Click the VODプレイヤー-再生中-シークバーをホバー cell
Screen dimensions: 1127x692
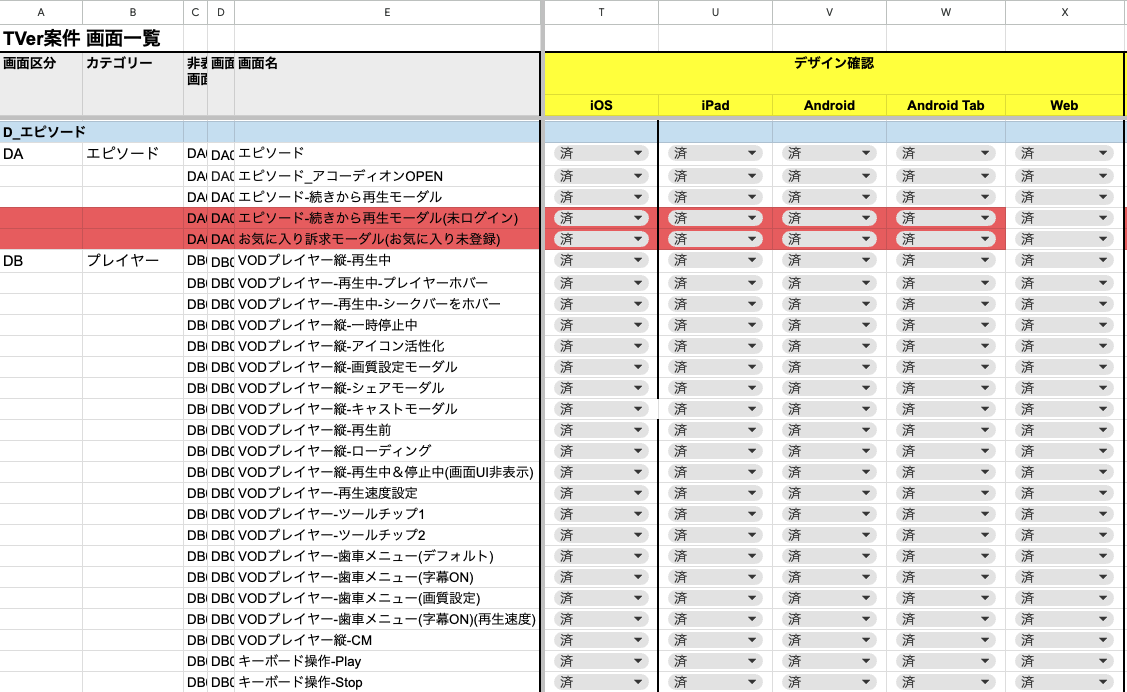click(387, 304)
